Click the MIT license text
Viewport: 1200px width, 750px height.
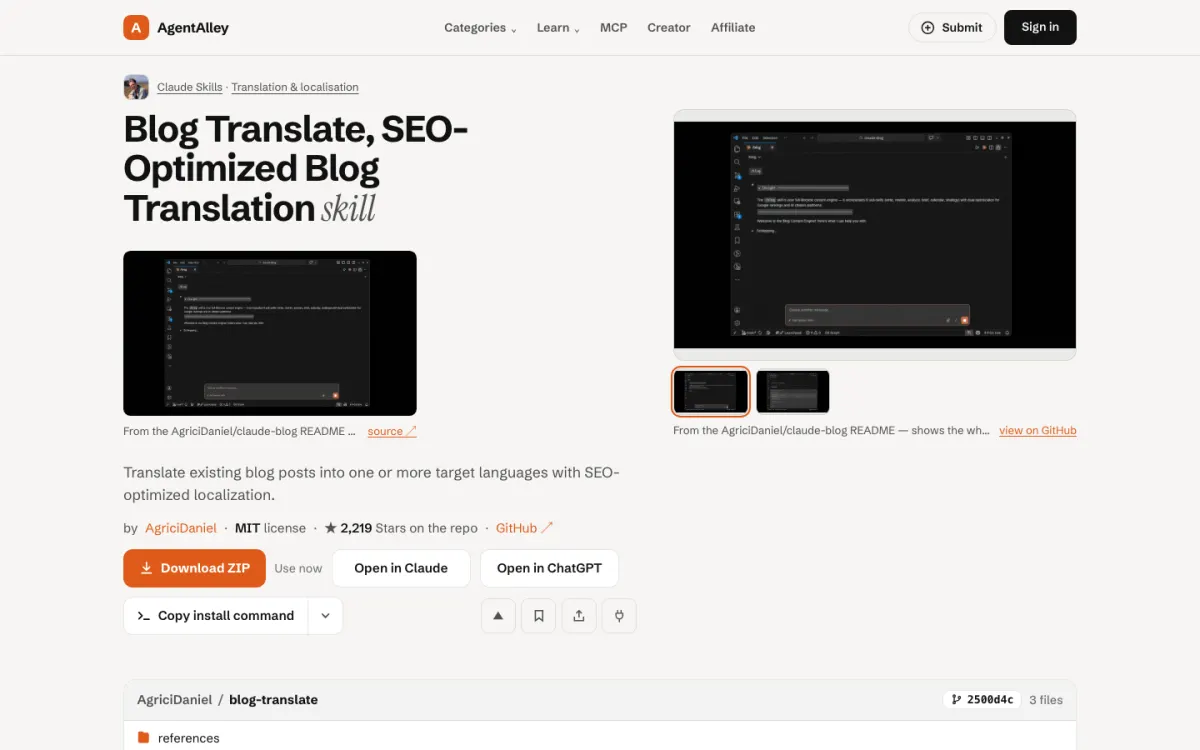270,528
